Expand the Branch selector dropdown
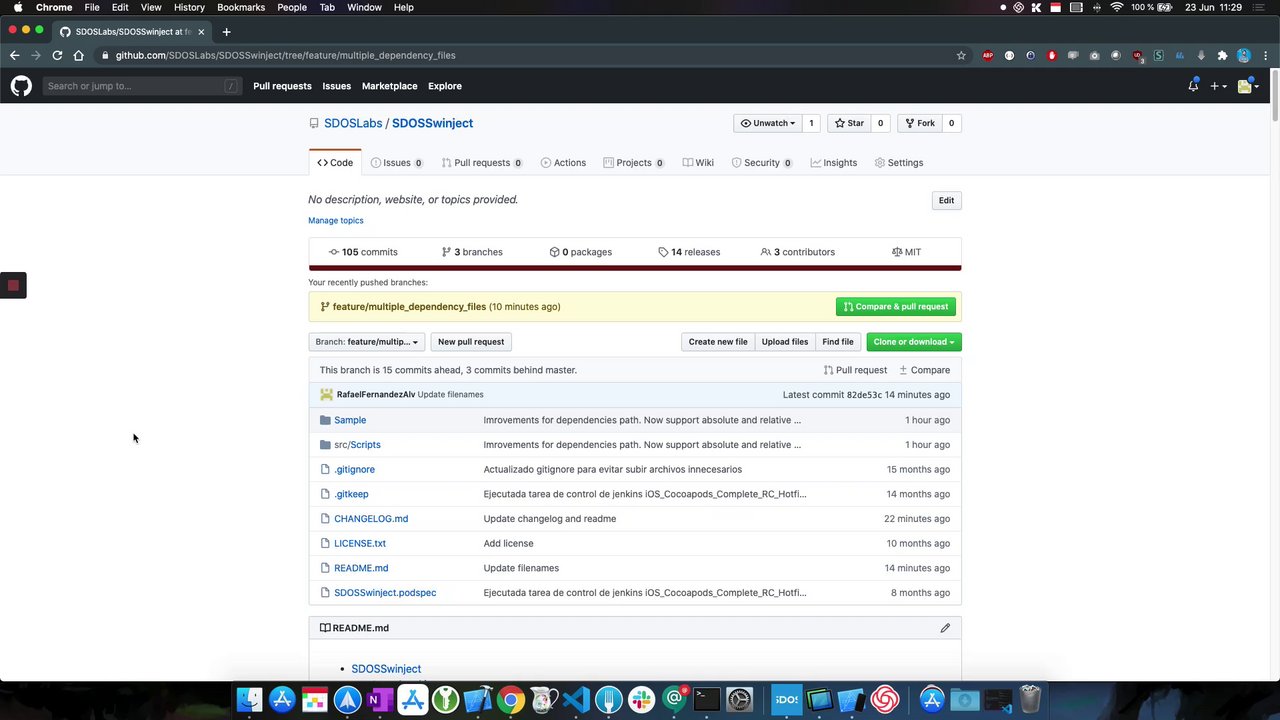 click(x=367, y=342)
